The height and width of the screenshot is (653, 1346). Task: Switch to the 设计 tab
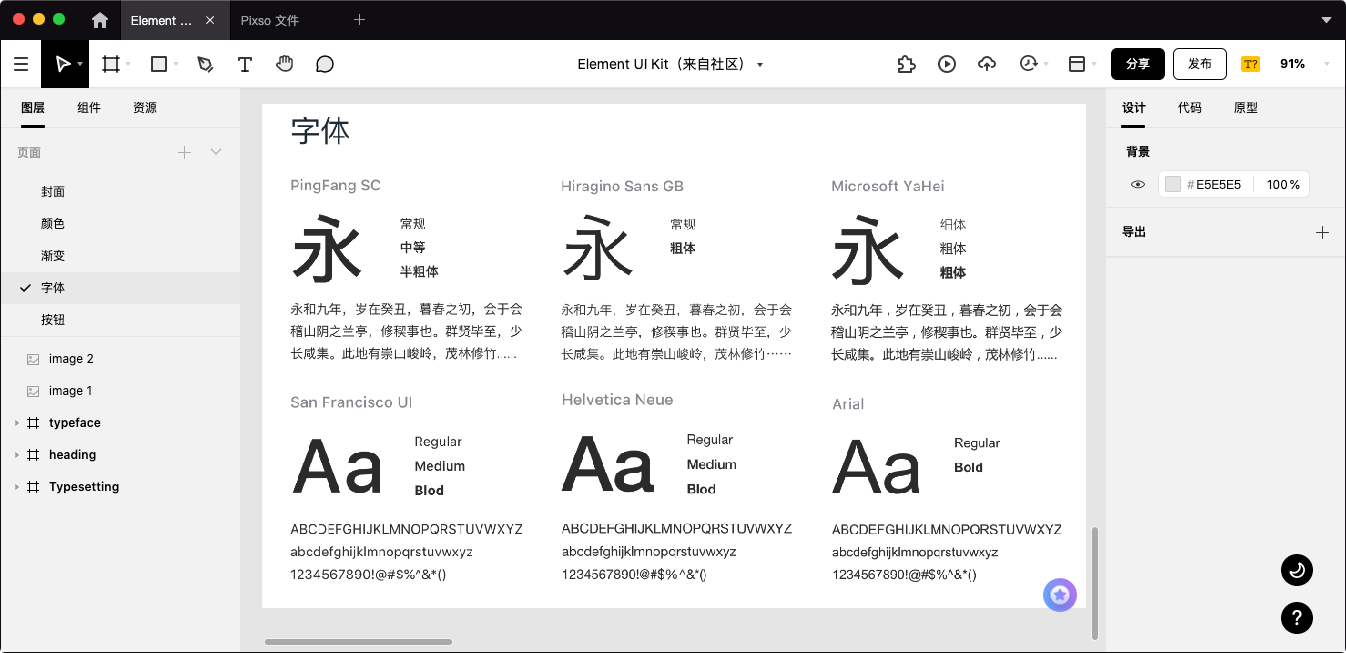pos(1134,108)
